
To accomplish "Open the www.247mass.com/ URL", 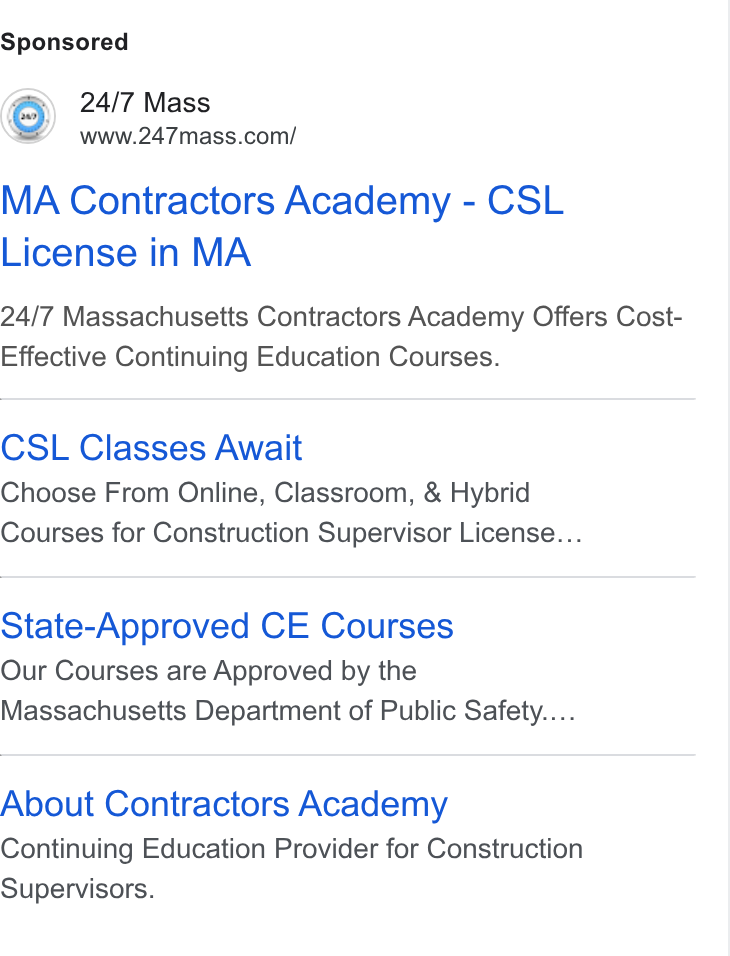I will tap(188, 136).
